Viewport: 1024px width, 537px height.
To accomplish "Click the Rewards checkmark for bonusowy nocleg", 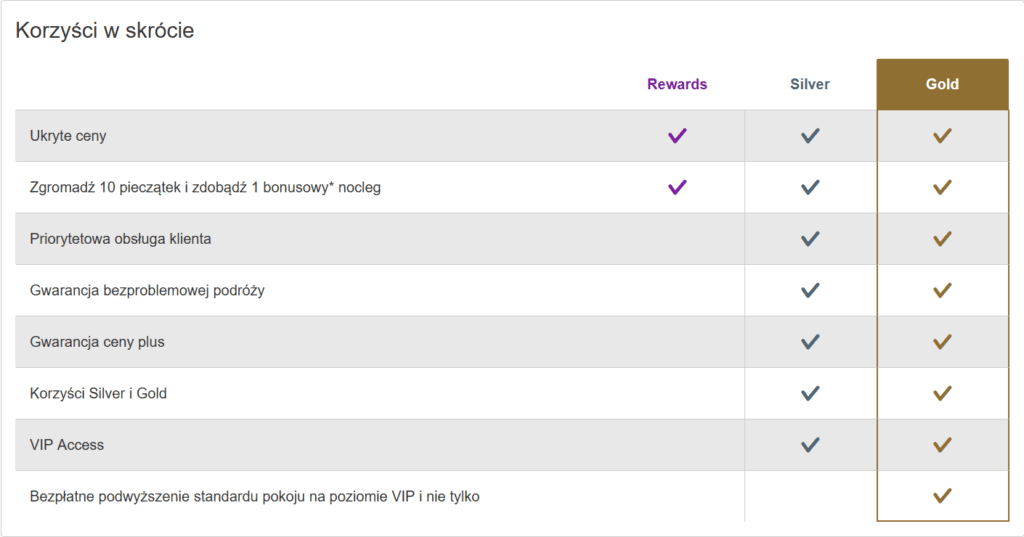I will (677, 187).
